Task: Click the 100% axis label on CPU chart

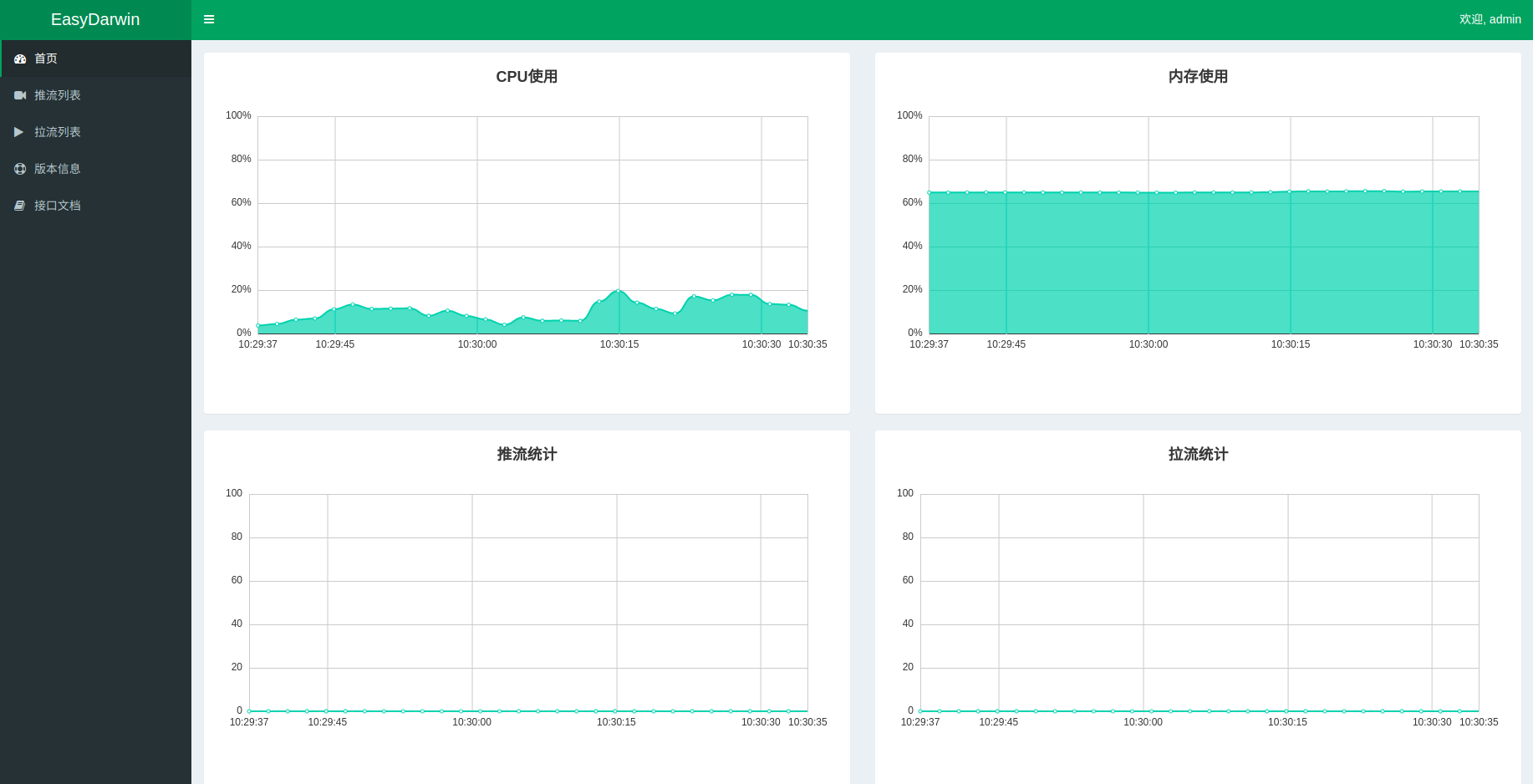Action: click(238, 115)
